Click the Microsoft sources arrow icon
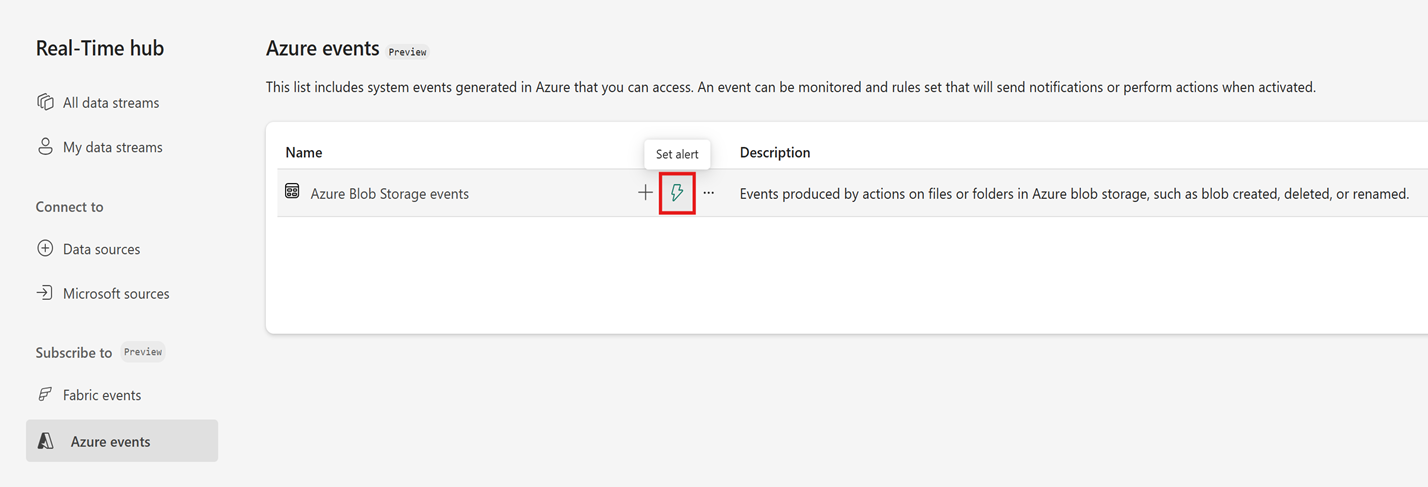 coord(45,293)
